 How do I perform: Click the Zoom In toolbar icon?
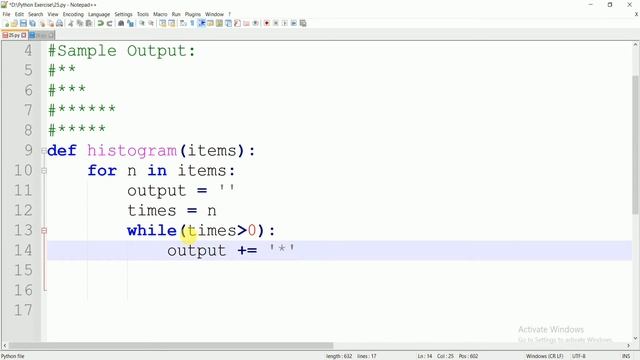coord(142,23)
